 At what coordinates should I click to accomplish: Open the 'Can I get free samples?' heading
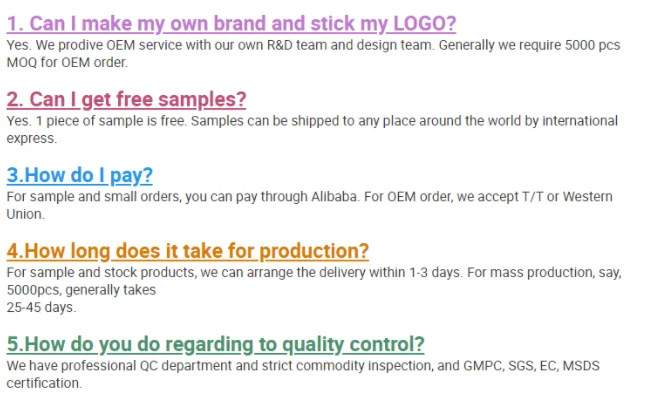click(x=126, y=100)
